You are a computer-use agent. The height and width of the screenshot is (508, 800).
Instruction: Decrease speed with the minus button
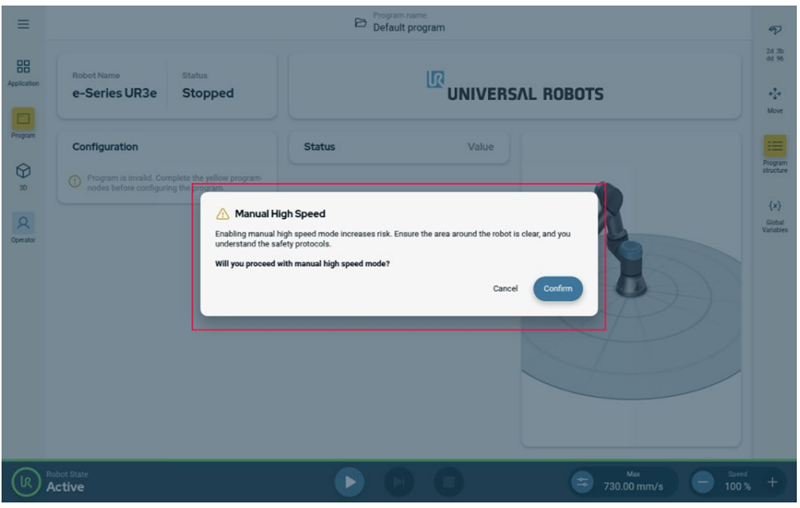pos(703,482)
